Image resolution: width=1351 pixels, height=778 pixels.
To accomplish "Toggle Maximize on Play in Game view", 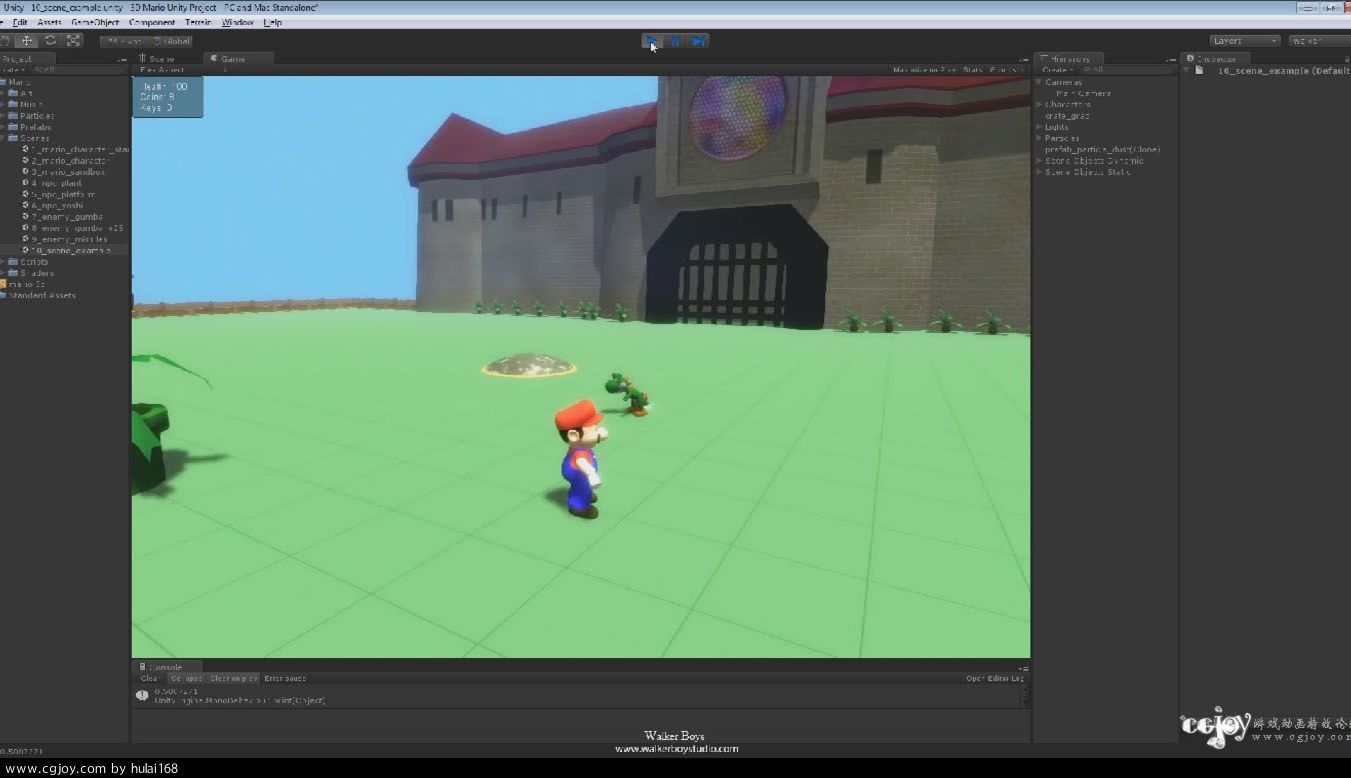I will 924,70.
